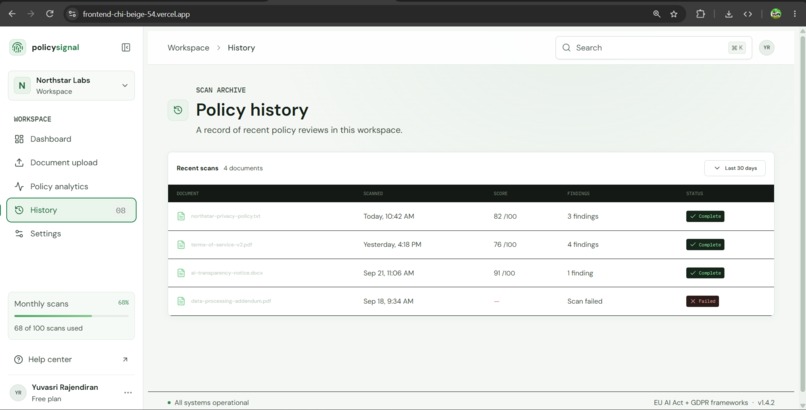Open the browser downloads icon
The image size is (806, 410).
point(728,14)
